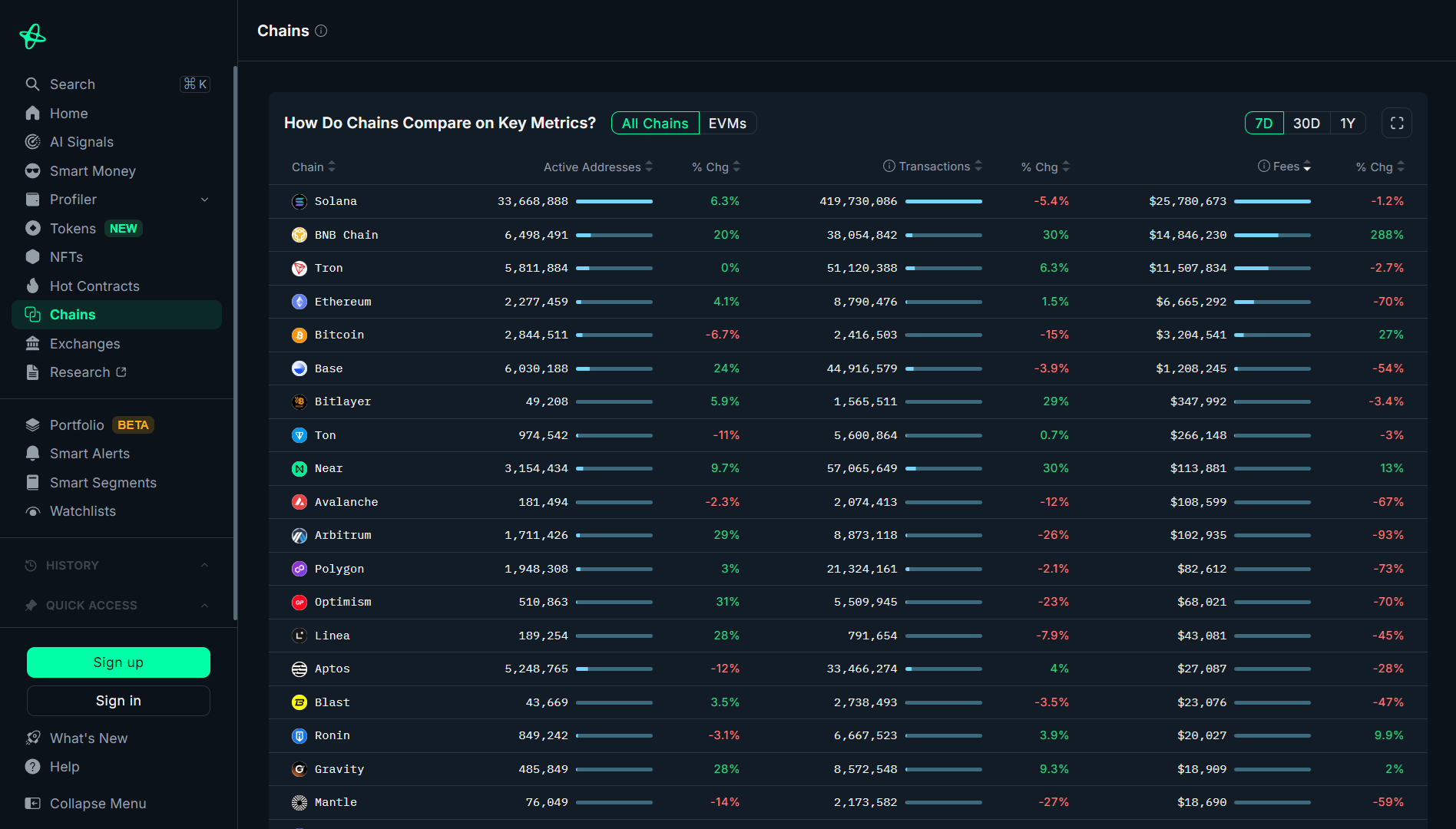
Task: Sort by Active Addresses column
Action: tap(598, 167)
